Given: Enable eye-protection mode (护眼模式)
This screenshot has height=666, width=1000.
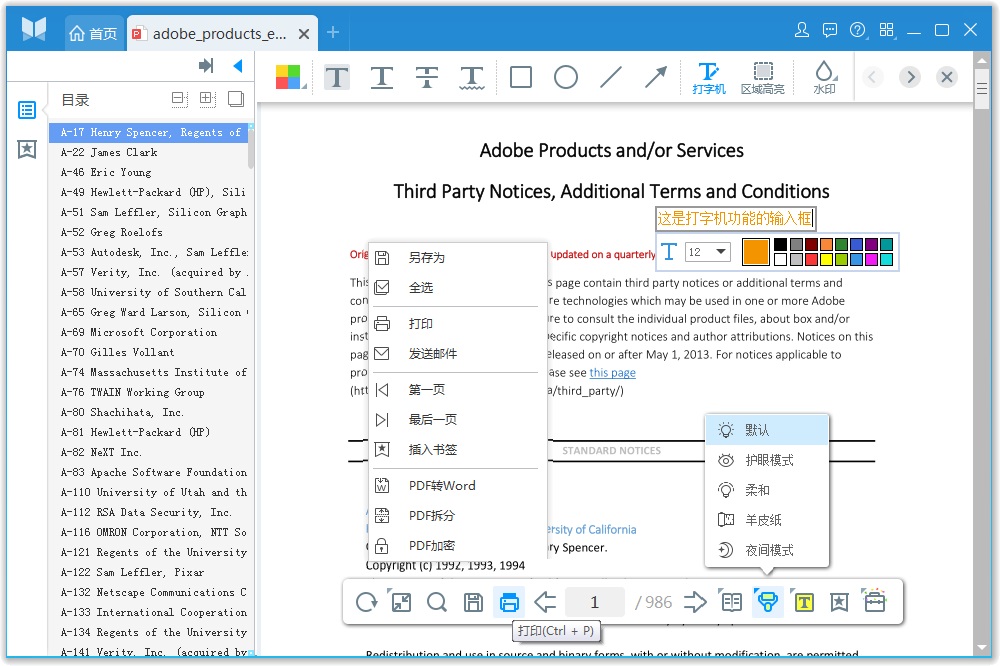Looking at the screenshot, I should [768, 460].
